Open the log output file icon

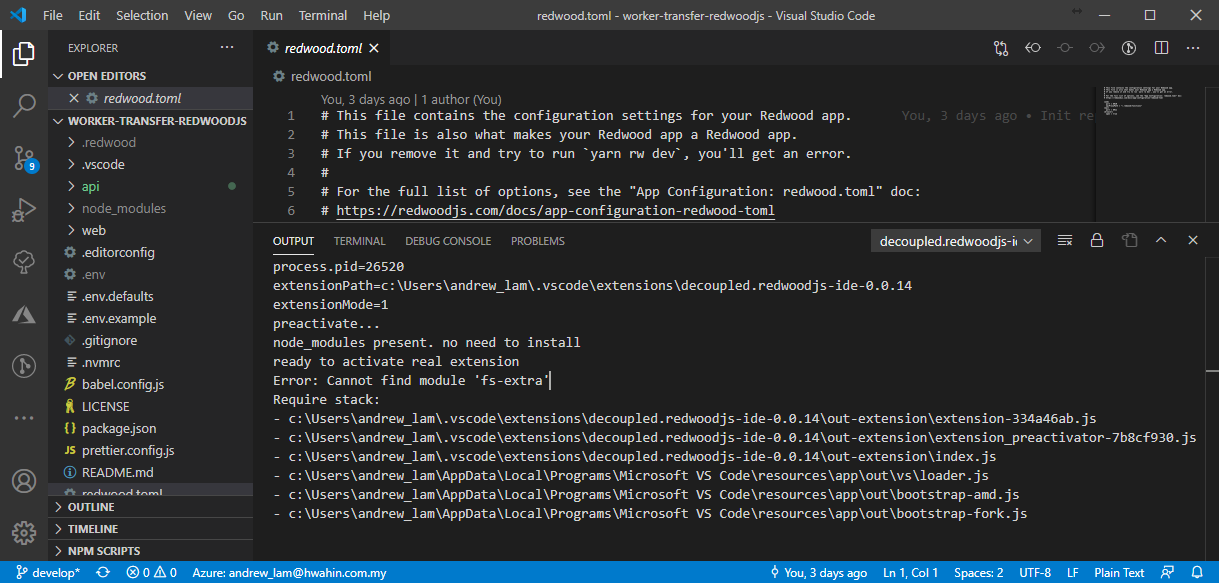pyautogui.click(x=1129, y=241)
